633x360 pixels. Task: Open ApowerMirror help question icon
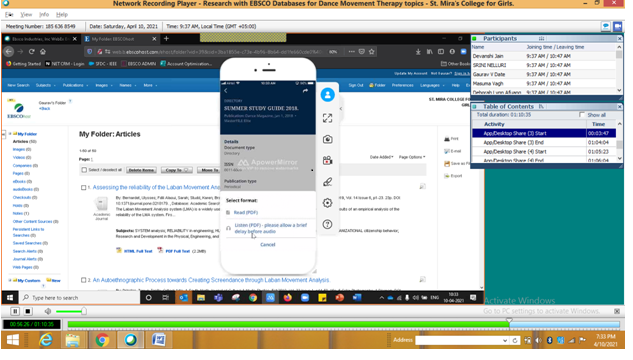pos(327,224)
